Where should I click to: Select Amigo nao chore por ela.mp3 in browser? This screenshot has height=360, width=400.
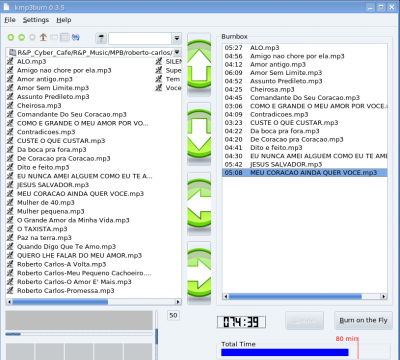pos(64,70)
